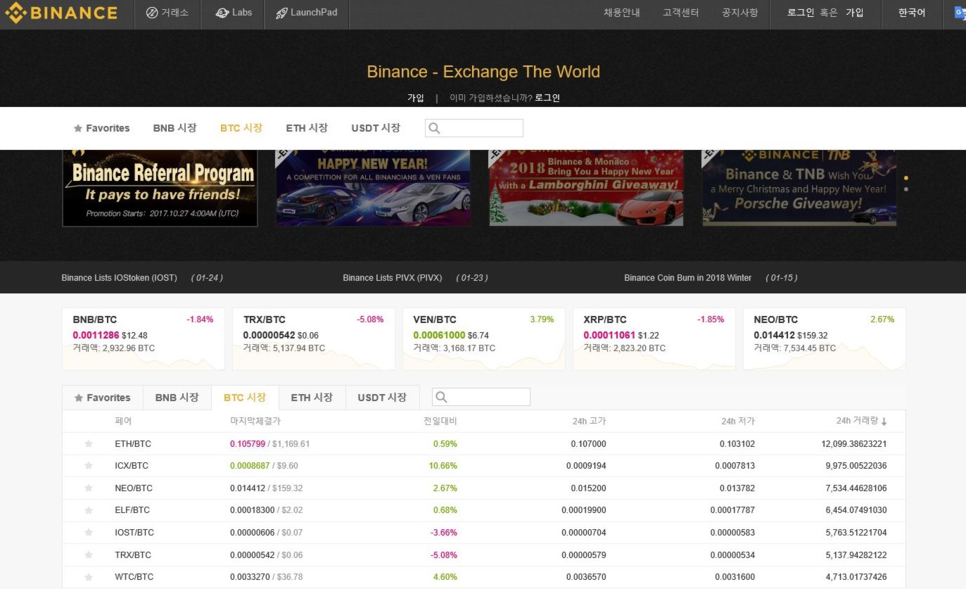Image resolution: width=966 pixels, height=589 pixels.
Task: Sort by 페어 column header
Action: click(123, 421)
